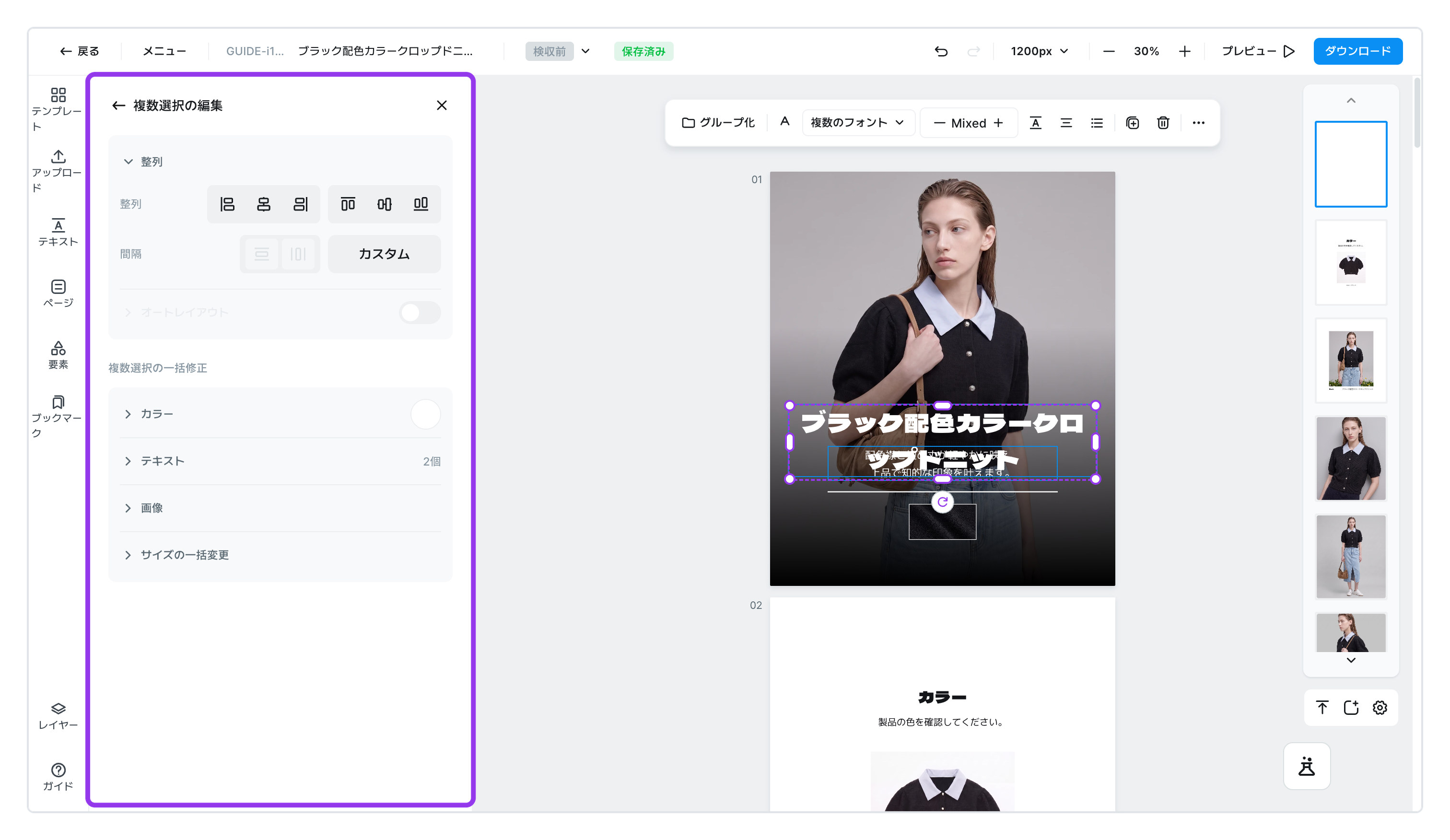Viewport: 1450px width, 840px height.
Task: Open the テキスト sidebar tab
Action: click(58, 233)
